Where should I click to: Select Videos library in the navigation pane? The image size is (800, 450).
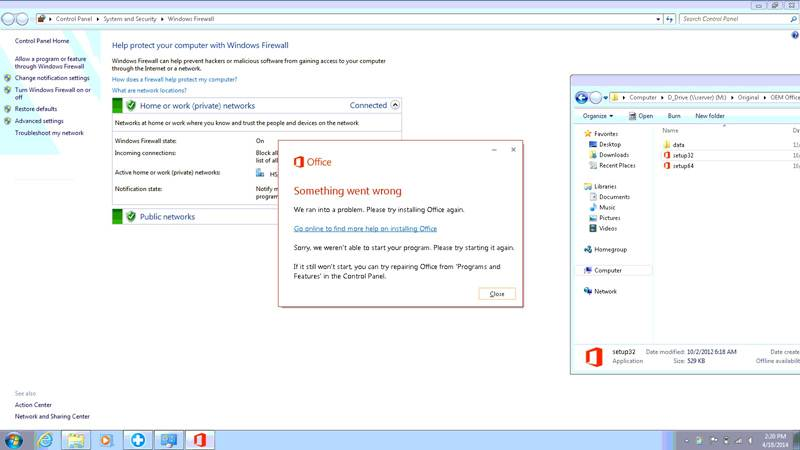pos(608,229)
